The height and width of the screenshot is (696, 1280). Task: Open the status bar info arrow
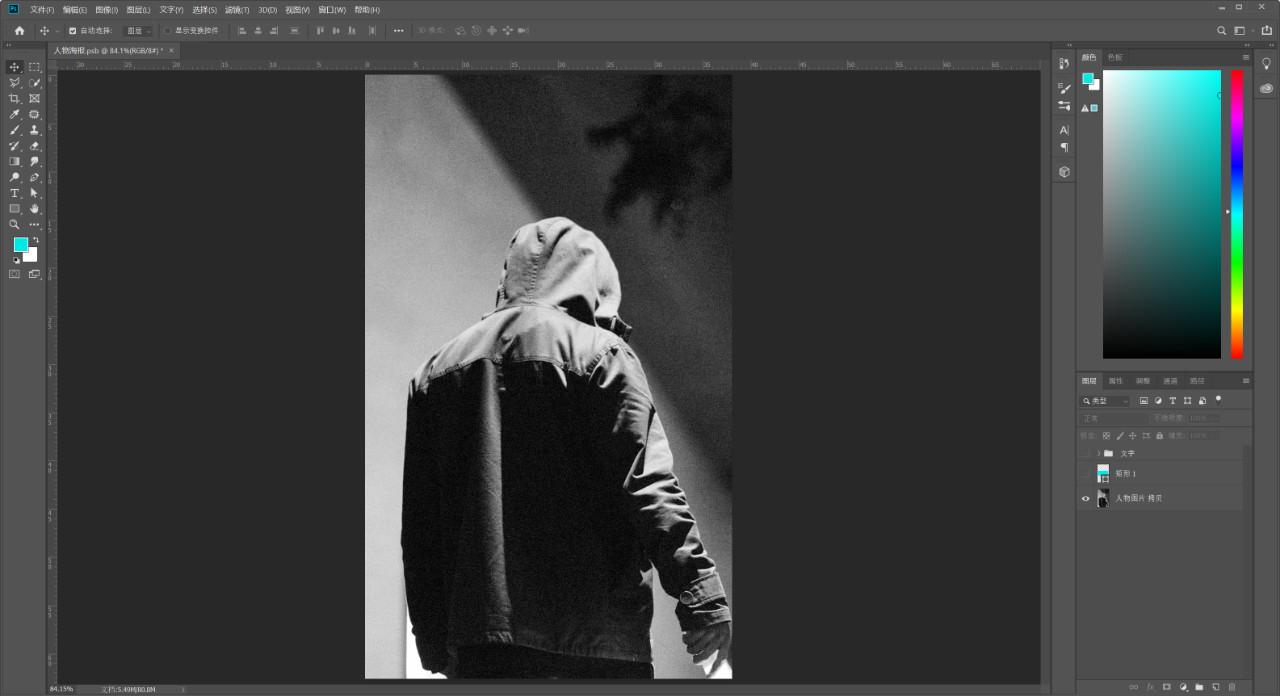click(181, 689)
